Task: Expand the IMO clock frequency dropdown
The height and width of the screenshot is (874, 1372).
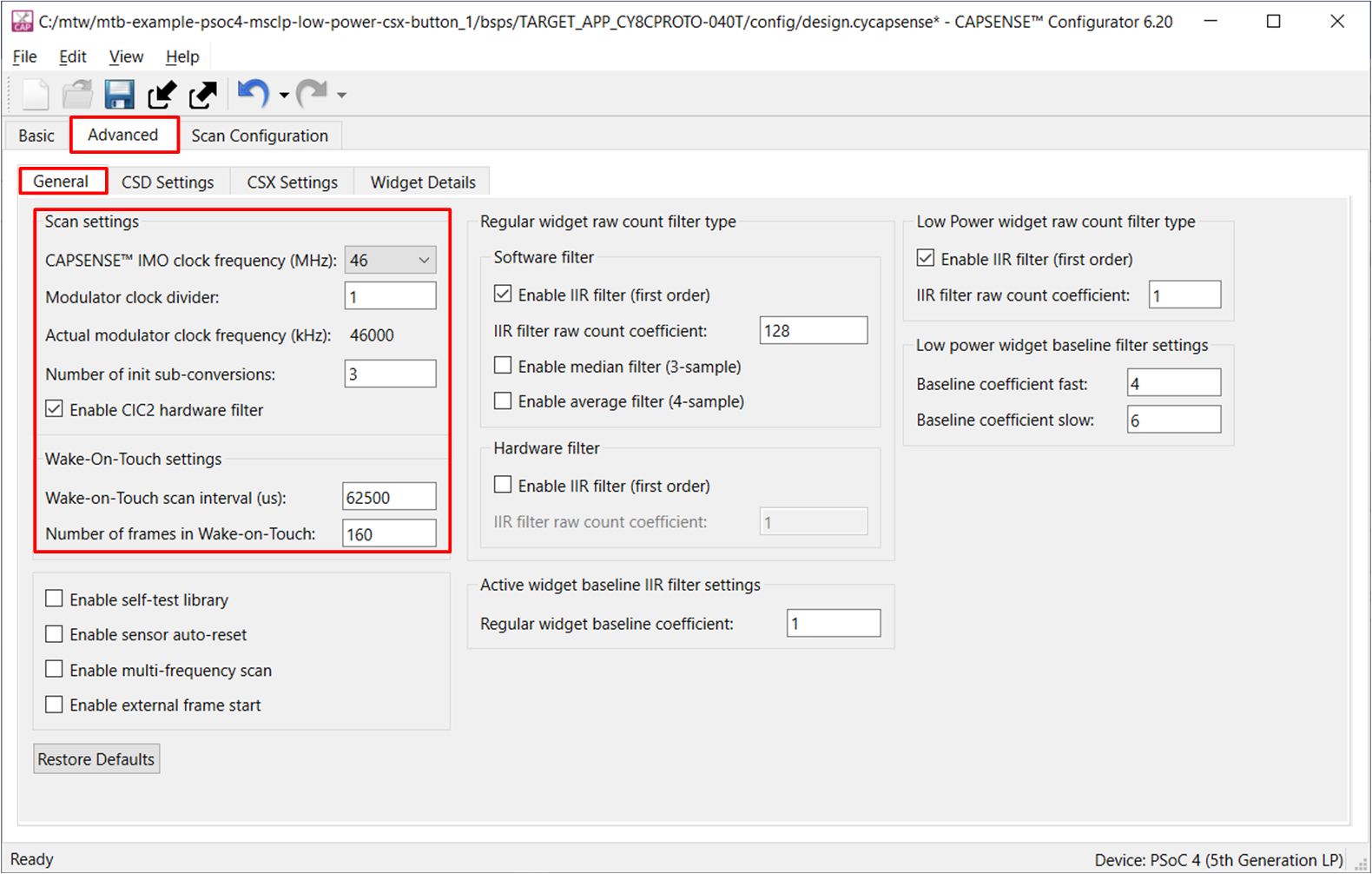Action: [x=390, y=260]
